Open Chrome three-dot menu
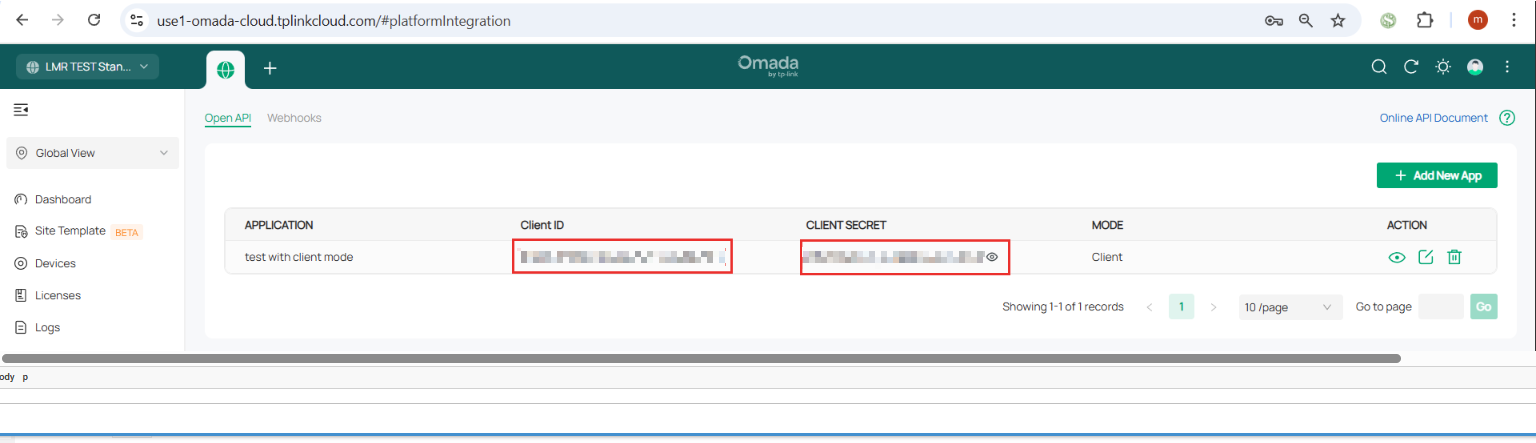Image resolution: width=1536 pixels, height=443 pixels. pyautogui.click(x=1516, y=20)
